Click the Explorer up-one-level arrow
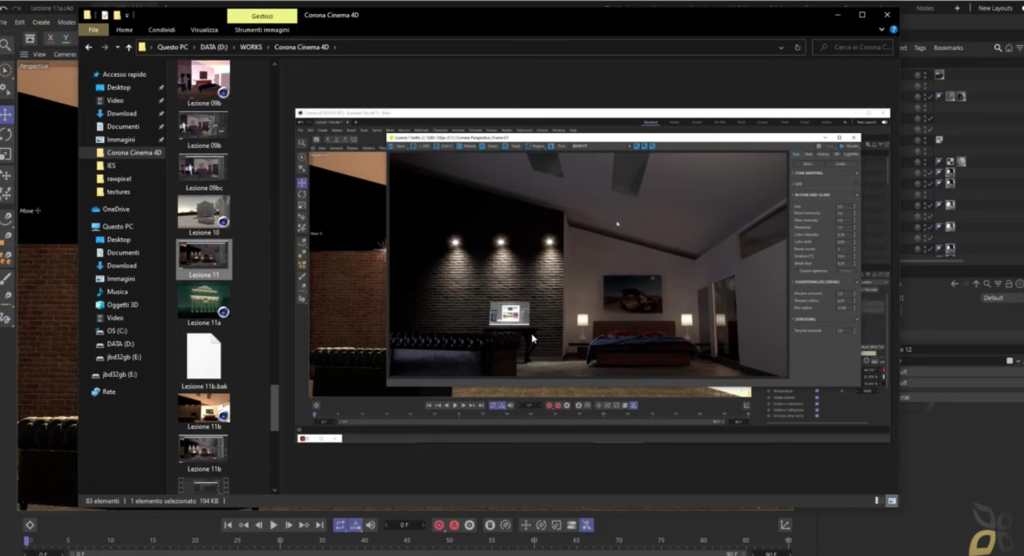This screenshot has height=556, width=1024. click(129, 47)
